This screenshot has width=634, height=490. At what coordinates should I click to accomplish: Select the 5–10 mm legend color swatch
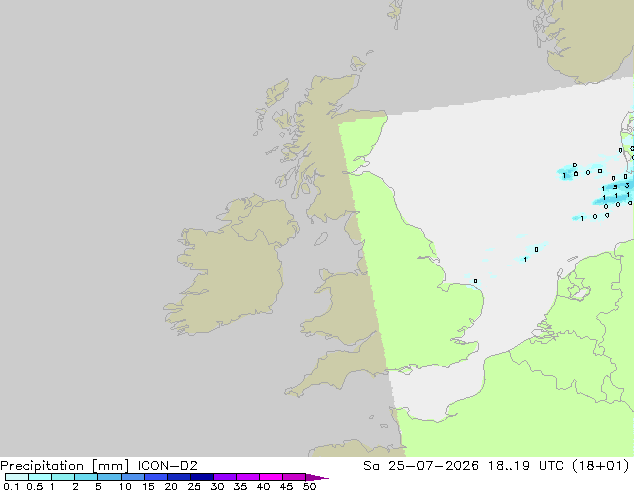click(x=109, y=477)
